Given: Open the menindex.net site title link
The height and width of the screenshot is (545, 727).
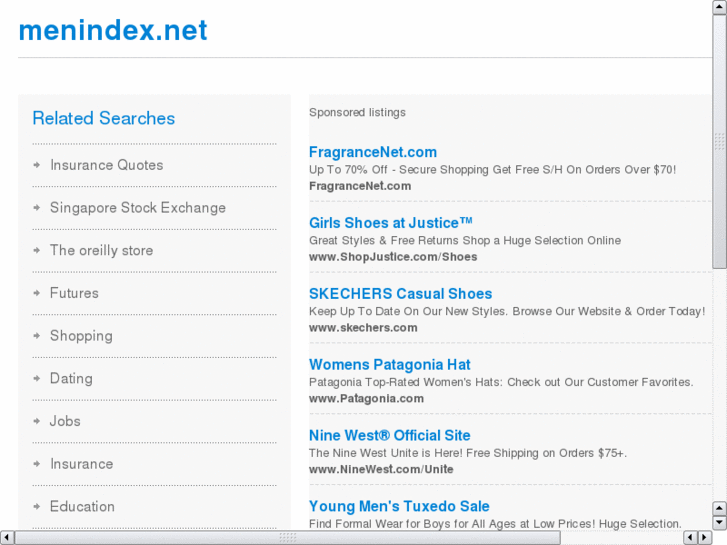Looking at the screenshot, I should (113, 30).
